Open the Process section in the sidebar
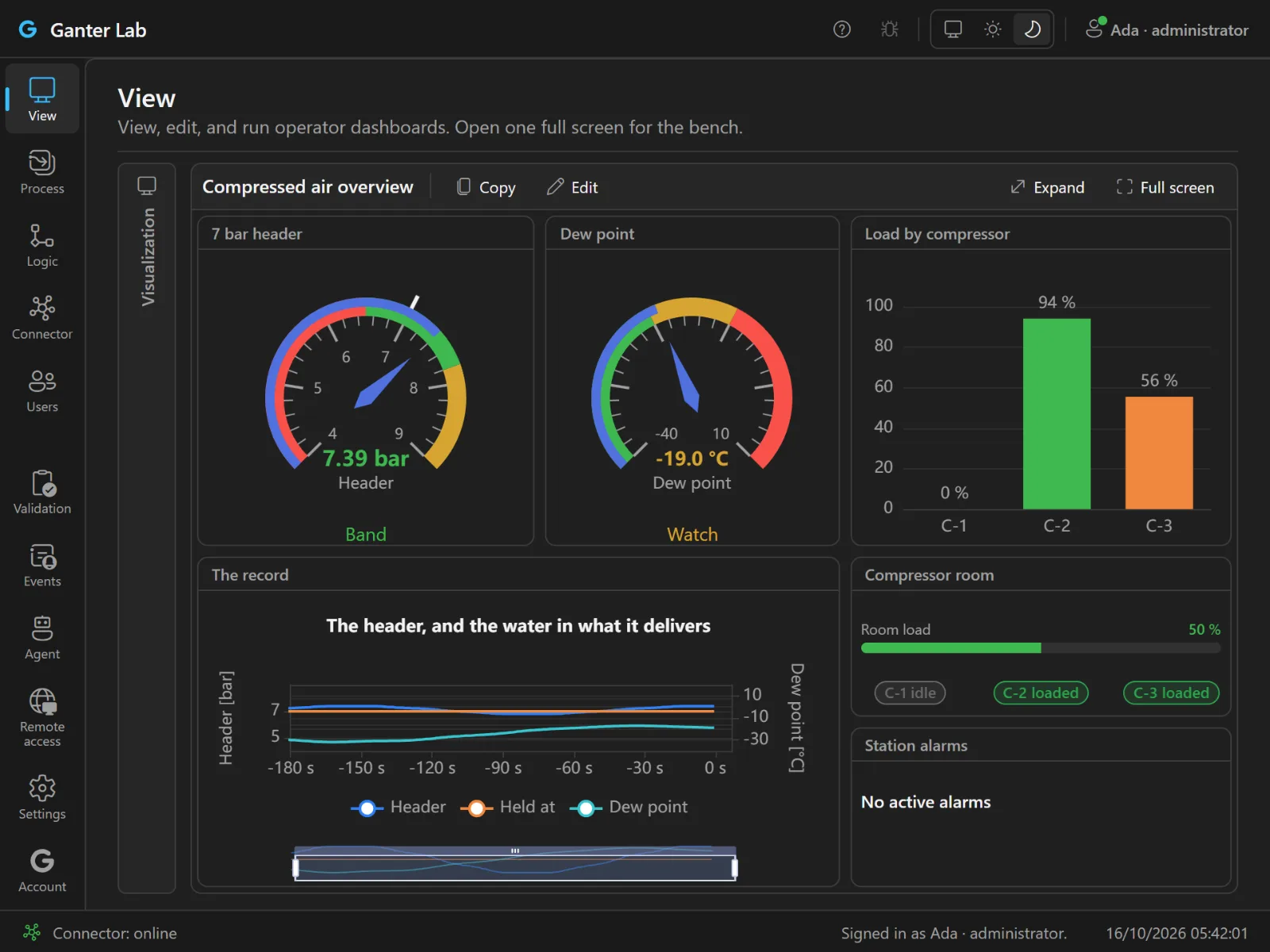Screen dimensions: 1270x952 42,172
